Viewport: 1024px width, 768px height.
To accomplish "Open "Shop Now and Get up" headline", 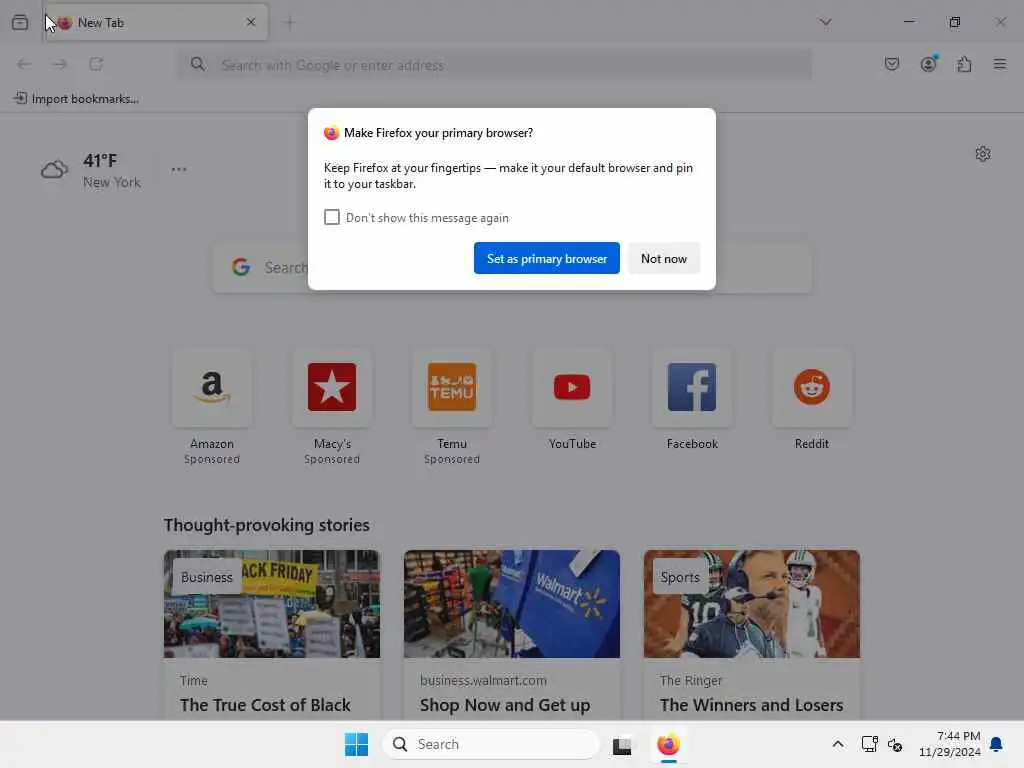I will pos(505,705).
